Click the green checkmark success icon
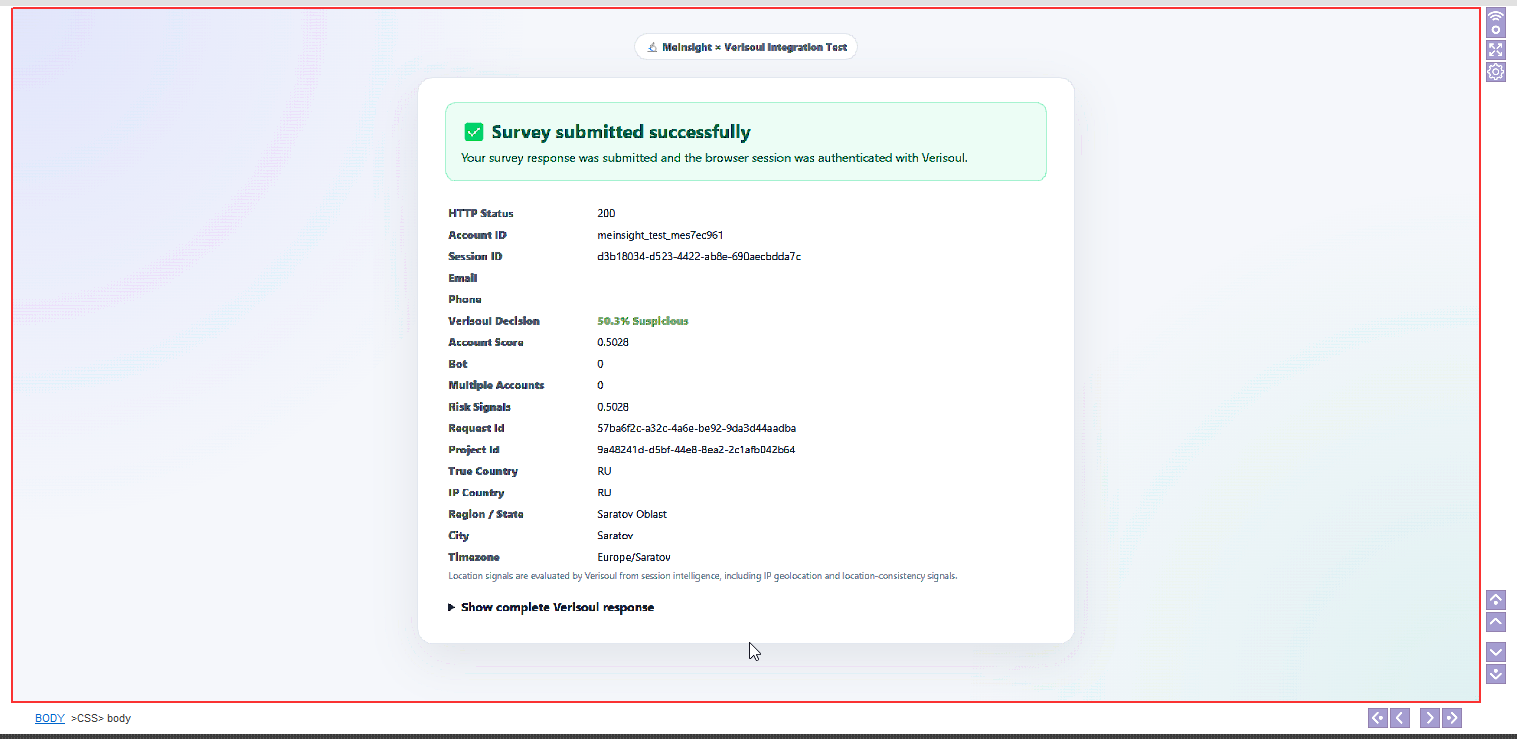This screenshot has height=739, width=1517. coord(474,132)
